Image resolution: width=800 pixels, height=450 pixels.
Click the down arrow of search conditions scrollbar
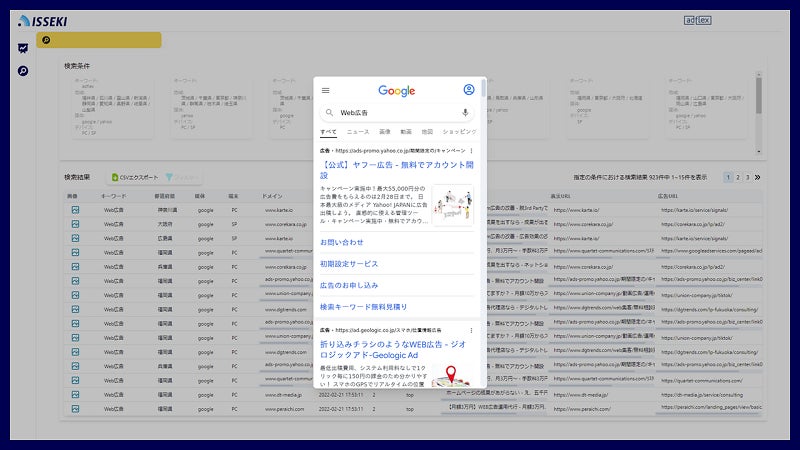tap(759, 152)
